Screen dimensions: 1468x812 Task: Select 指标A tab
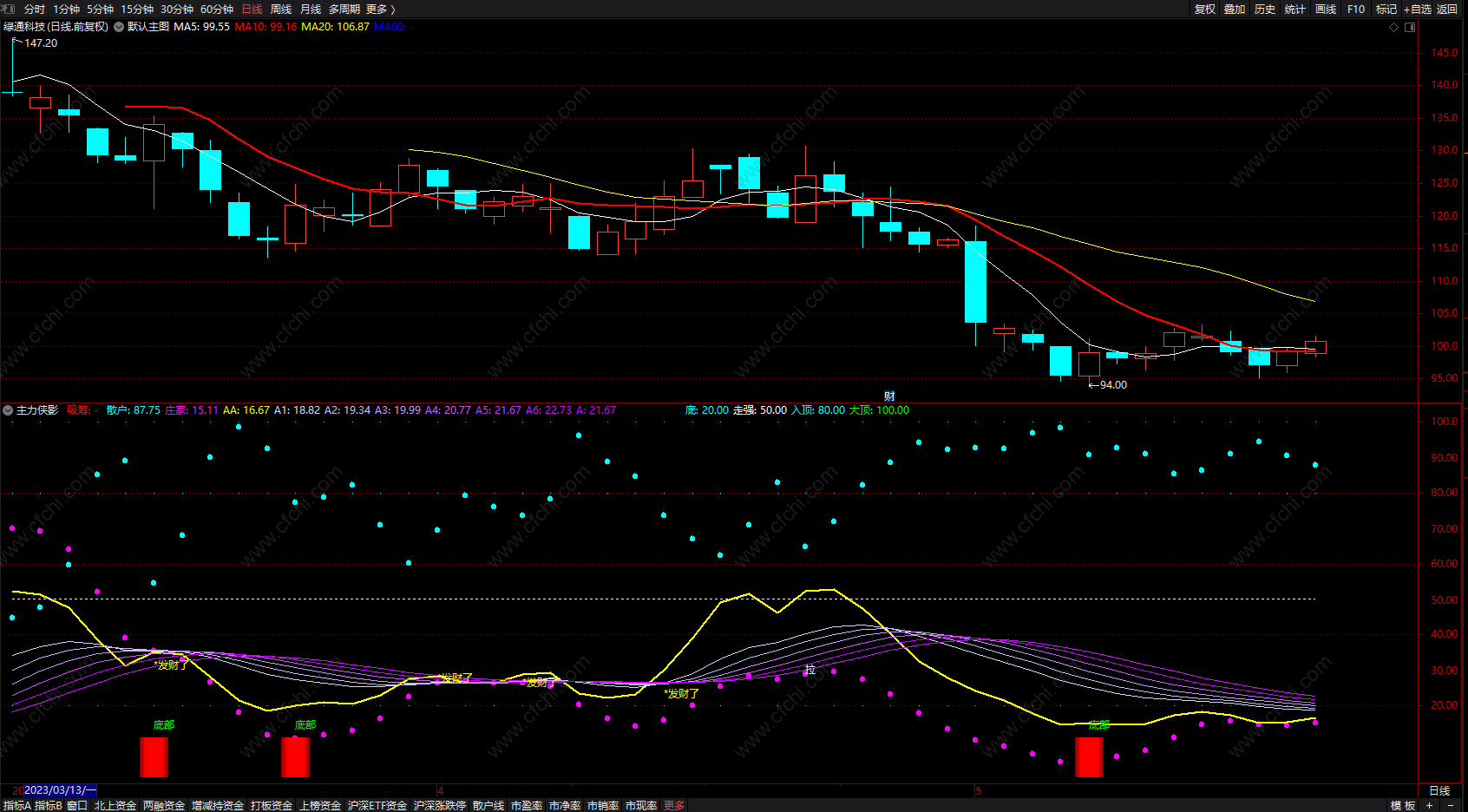click(16, 806)
